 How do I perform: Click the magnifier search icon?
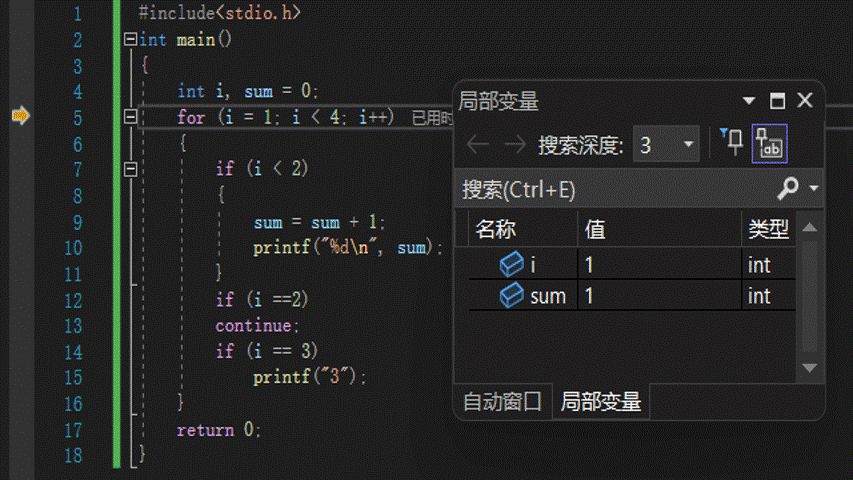click(788, 188)
